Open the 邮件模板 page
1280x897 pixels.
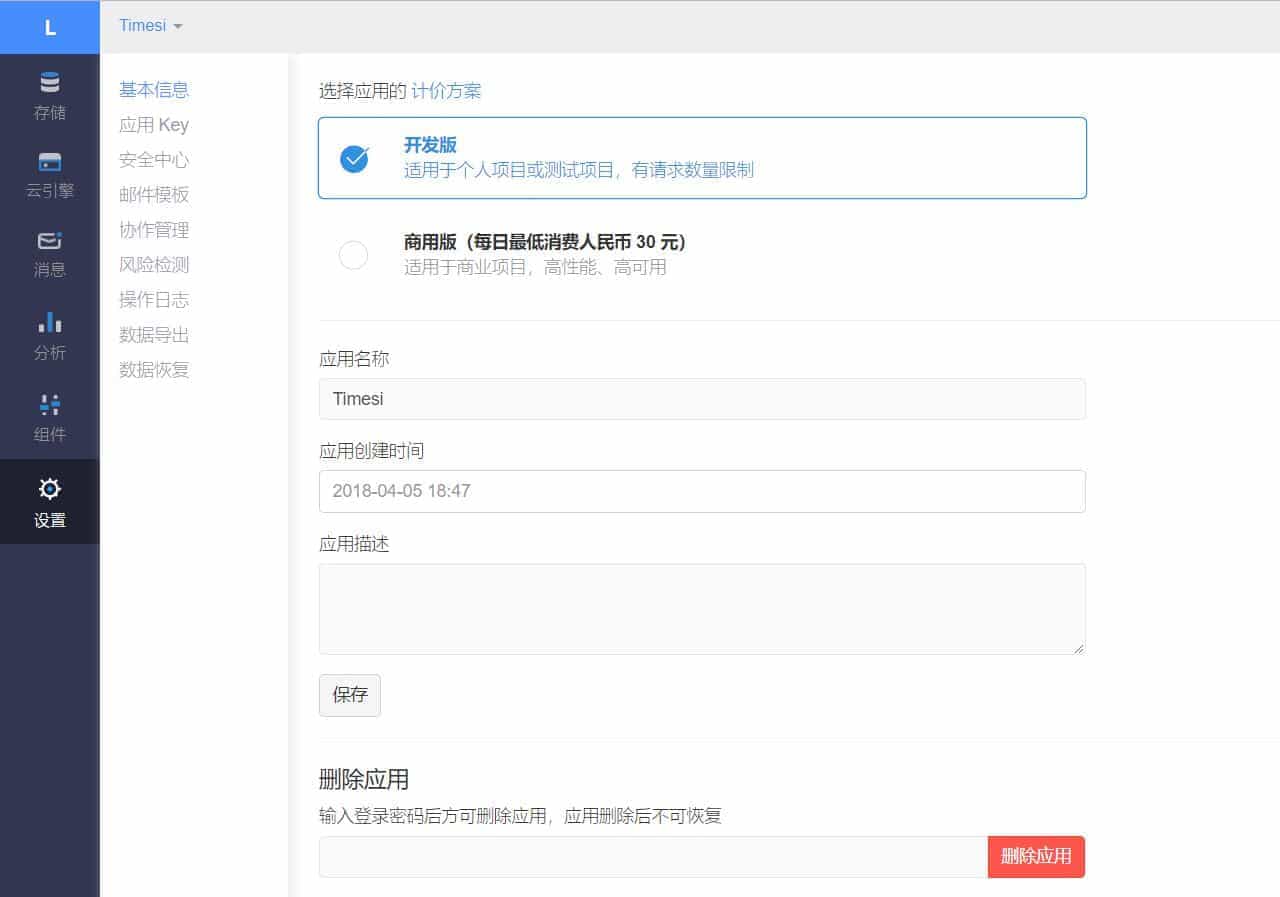154,195
